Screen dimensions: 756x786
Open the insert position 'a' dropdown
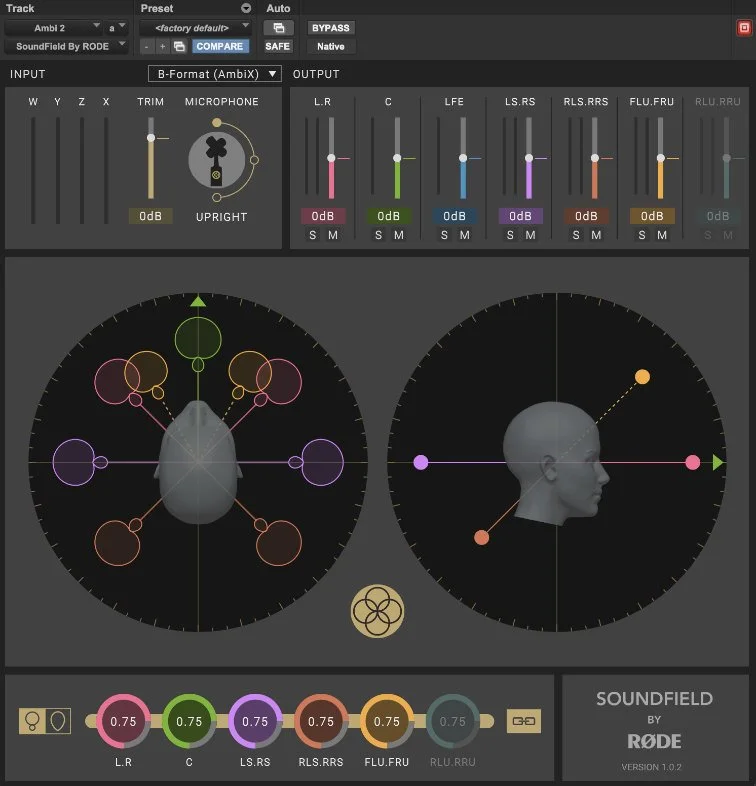point(116,28)
